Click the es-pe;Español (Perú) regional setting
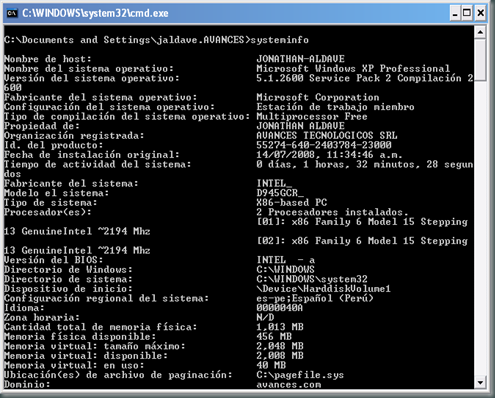This screenshot has height=398, width=495. 315,298
